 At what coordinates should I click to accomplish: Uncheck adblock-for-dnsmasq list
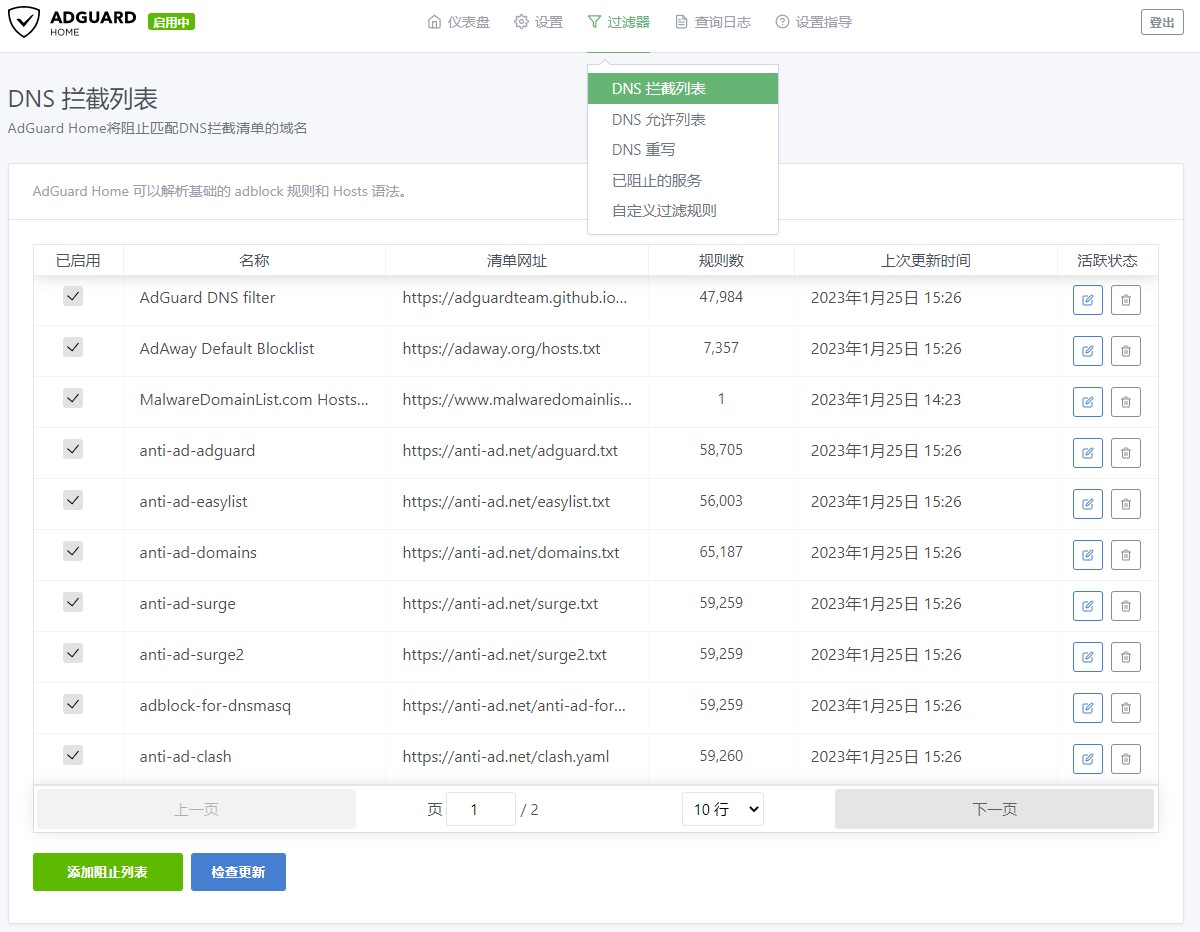pos(73,704)
